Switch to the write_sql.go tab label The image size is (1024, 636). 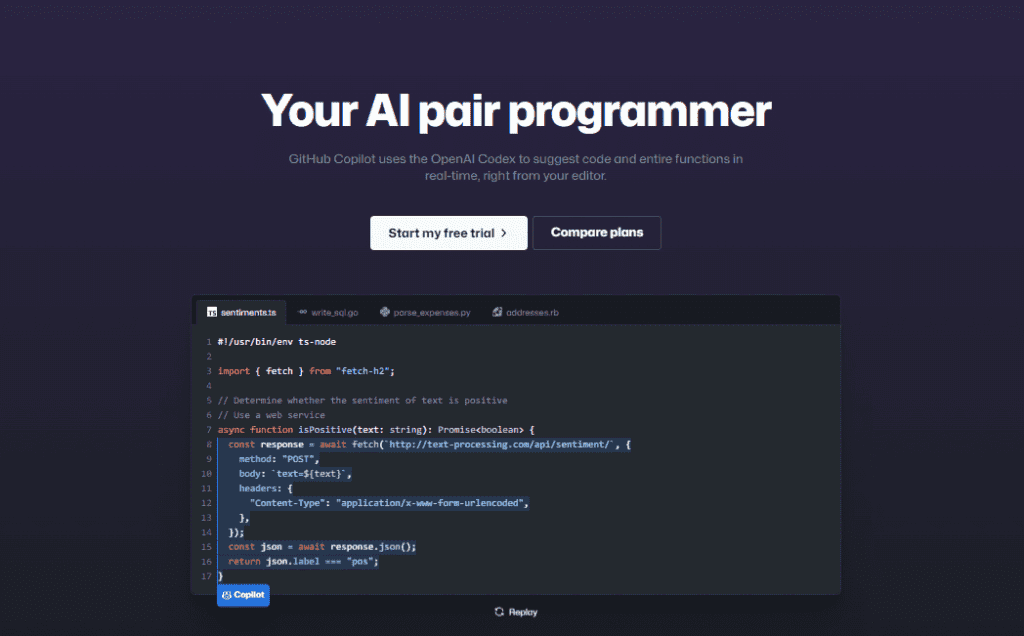pos(334,312)
